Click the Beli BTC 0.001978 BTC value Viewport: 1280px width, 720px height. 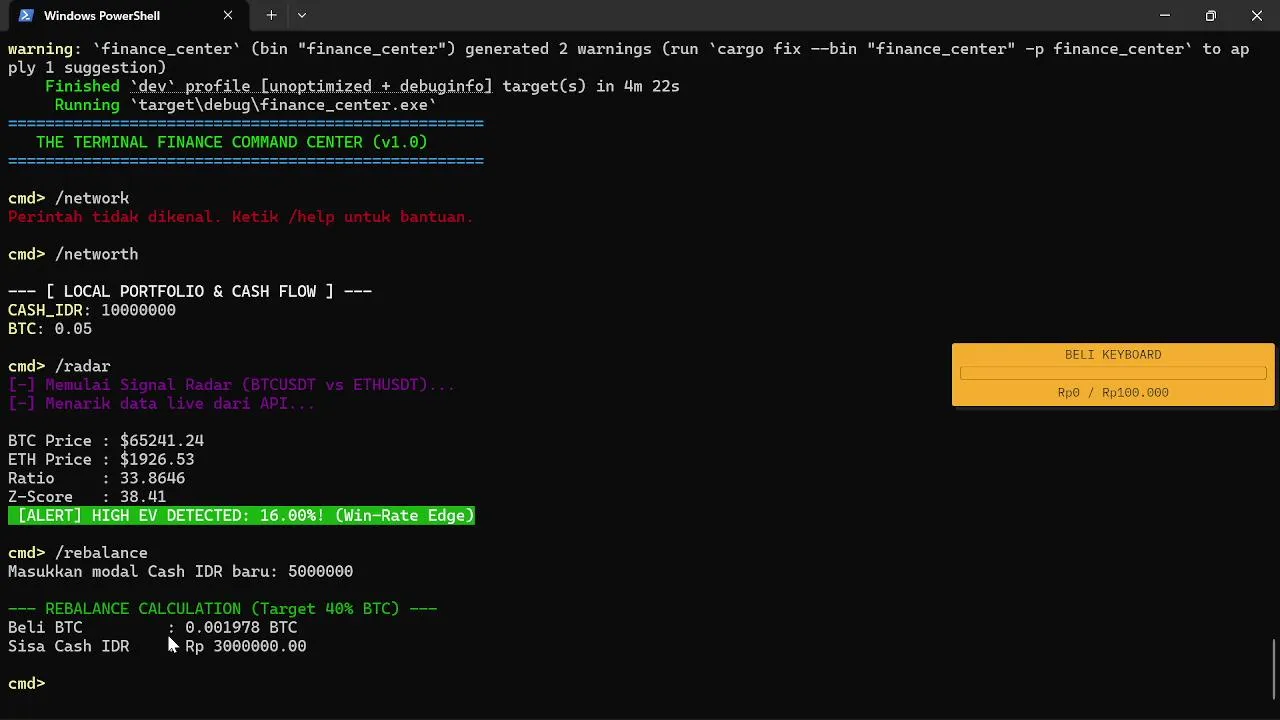point(241,628)
